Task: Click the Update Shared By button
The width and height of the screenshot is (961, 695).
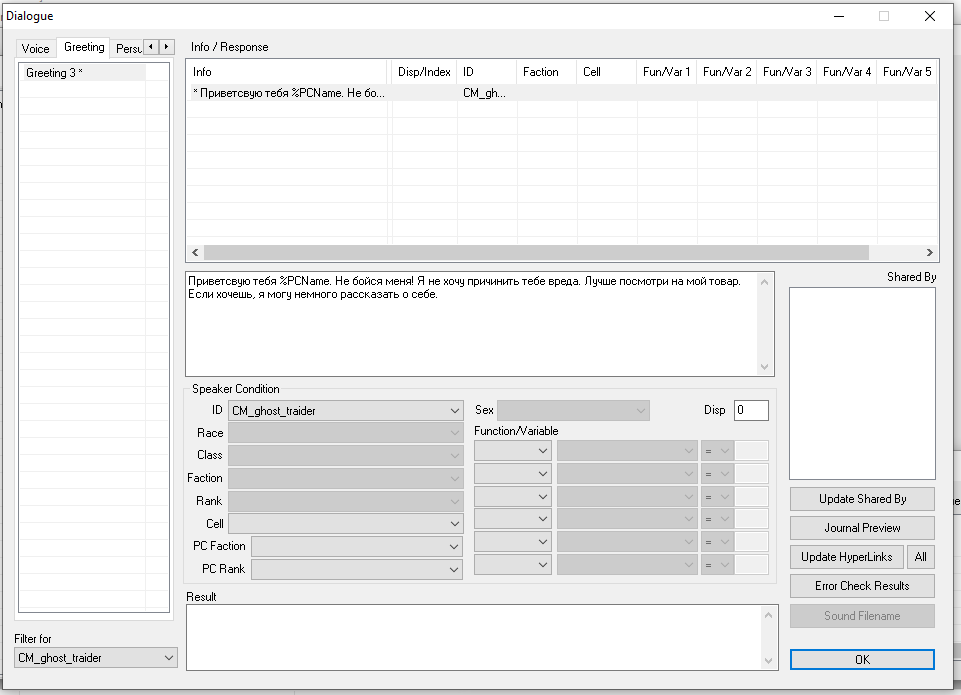Action: [x=862, y=499]
